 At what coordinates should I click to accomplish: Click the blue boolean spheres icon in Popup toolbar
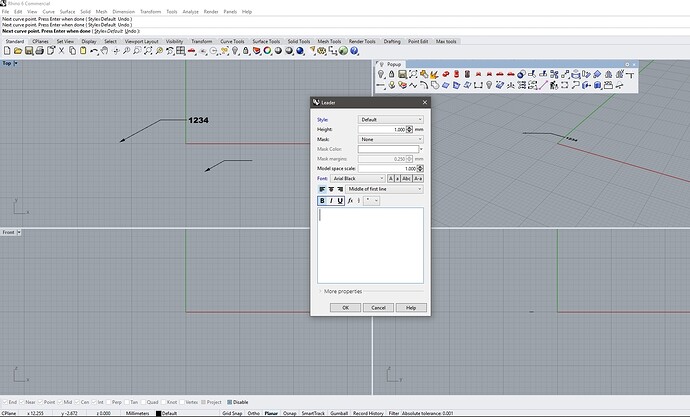click(x=521, y=74)
